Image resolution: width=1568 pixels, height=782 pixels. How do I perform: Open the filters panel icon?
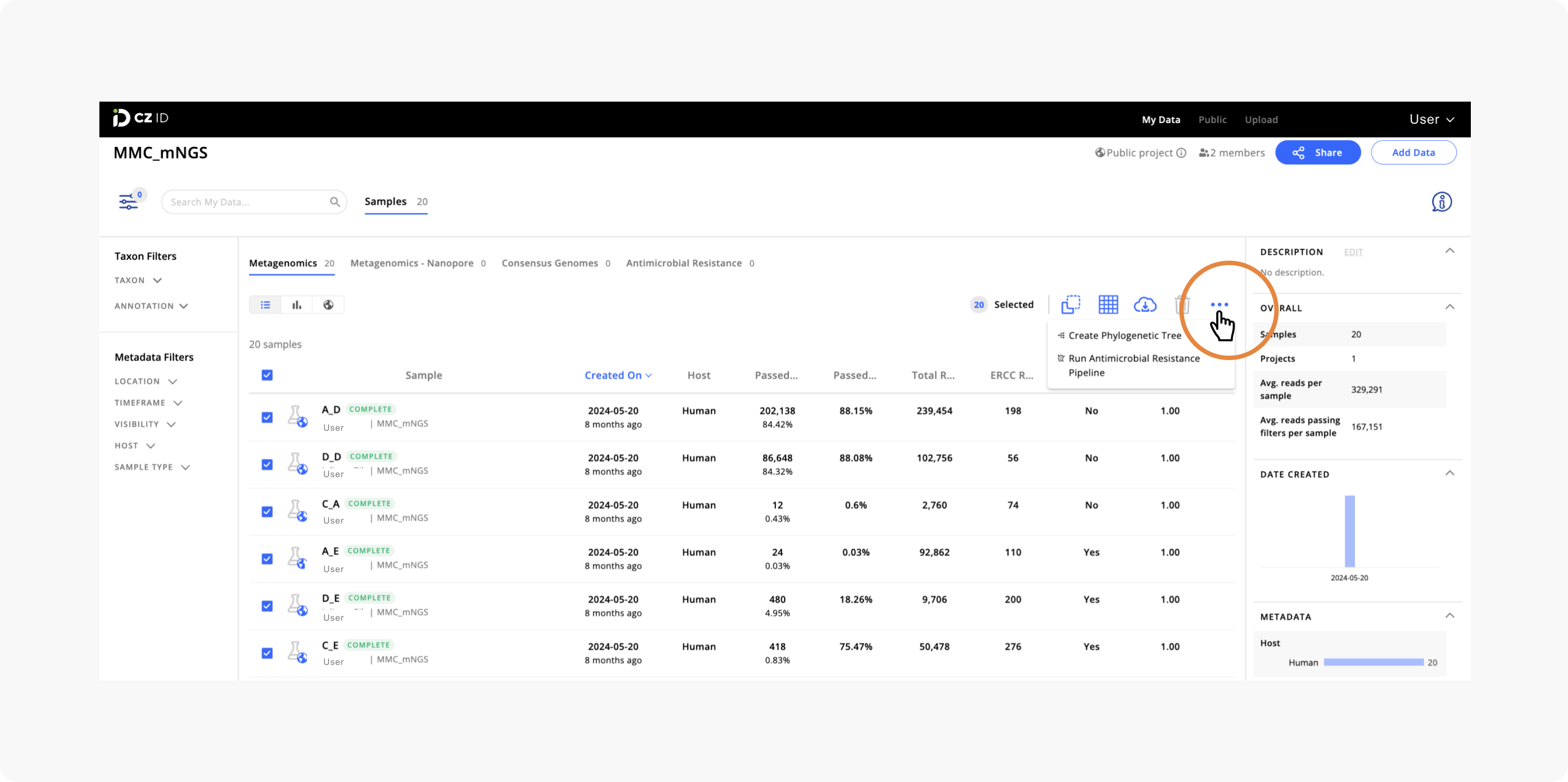tap(128, 202)
